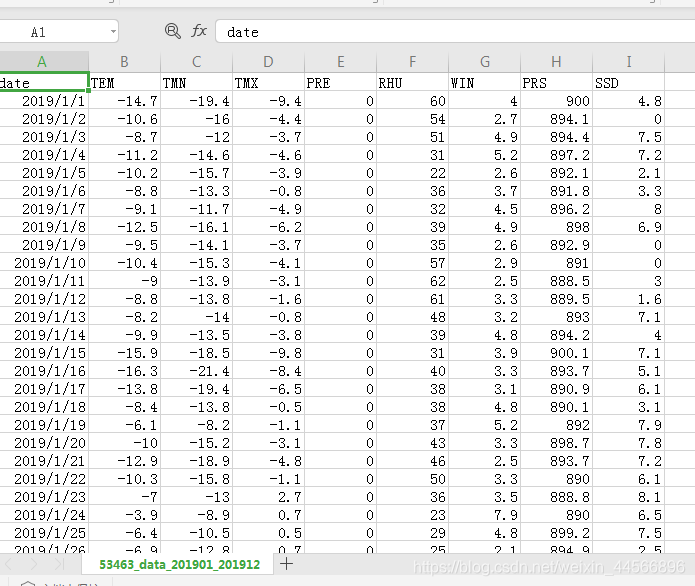Click the SSD header cell
Screen dimensions: 695x586
pos(629,82)
